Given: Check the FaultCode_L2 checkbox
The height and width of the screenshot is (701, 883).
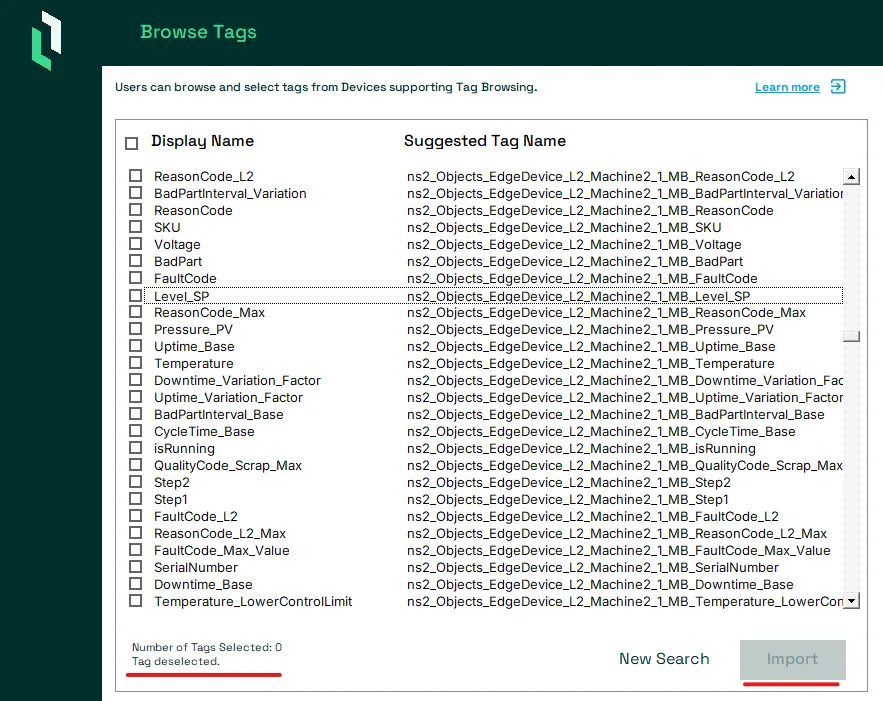Looking at the screenshot, I should point(135,516).
